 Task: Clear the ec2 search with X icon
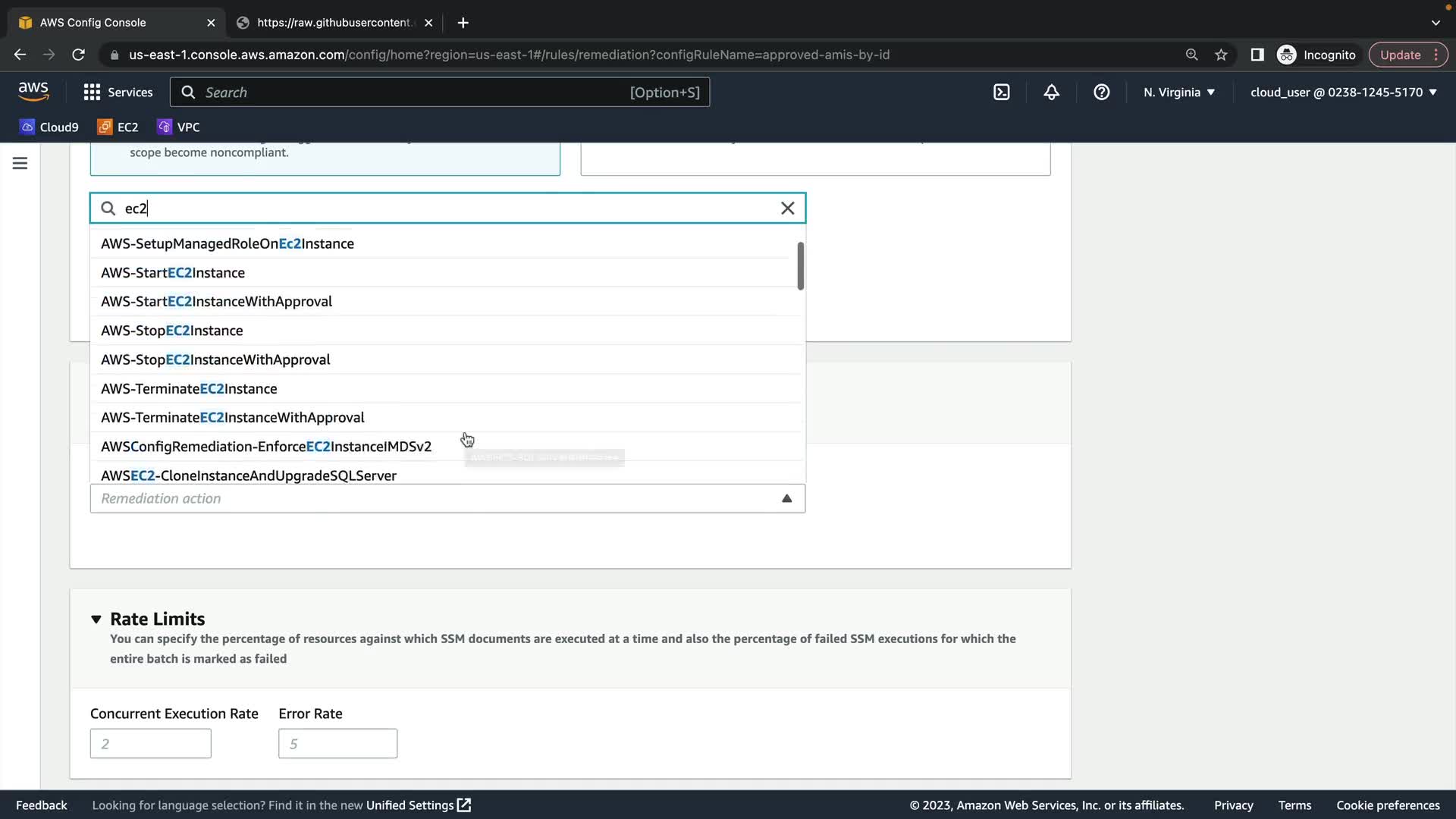pyautogui.click(x=787, y=208)
